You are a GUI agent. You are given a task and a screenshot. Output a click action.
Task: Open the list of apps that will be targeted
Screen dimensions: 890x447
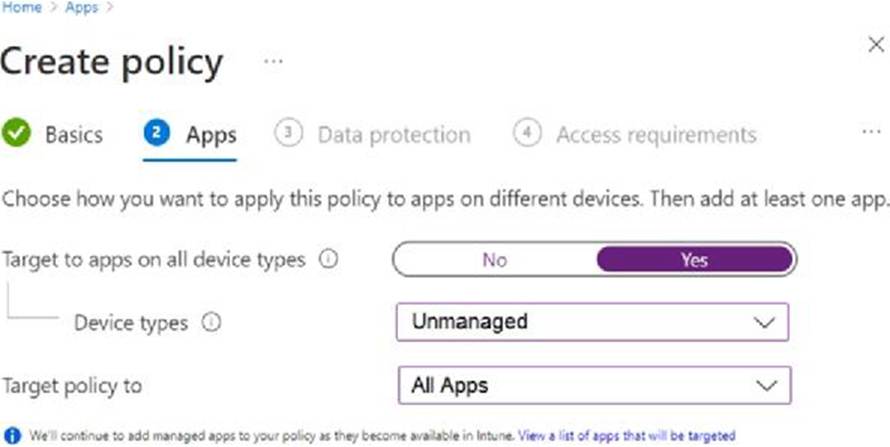pyautogui.click(x=626, y=436)
